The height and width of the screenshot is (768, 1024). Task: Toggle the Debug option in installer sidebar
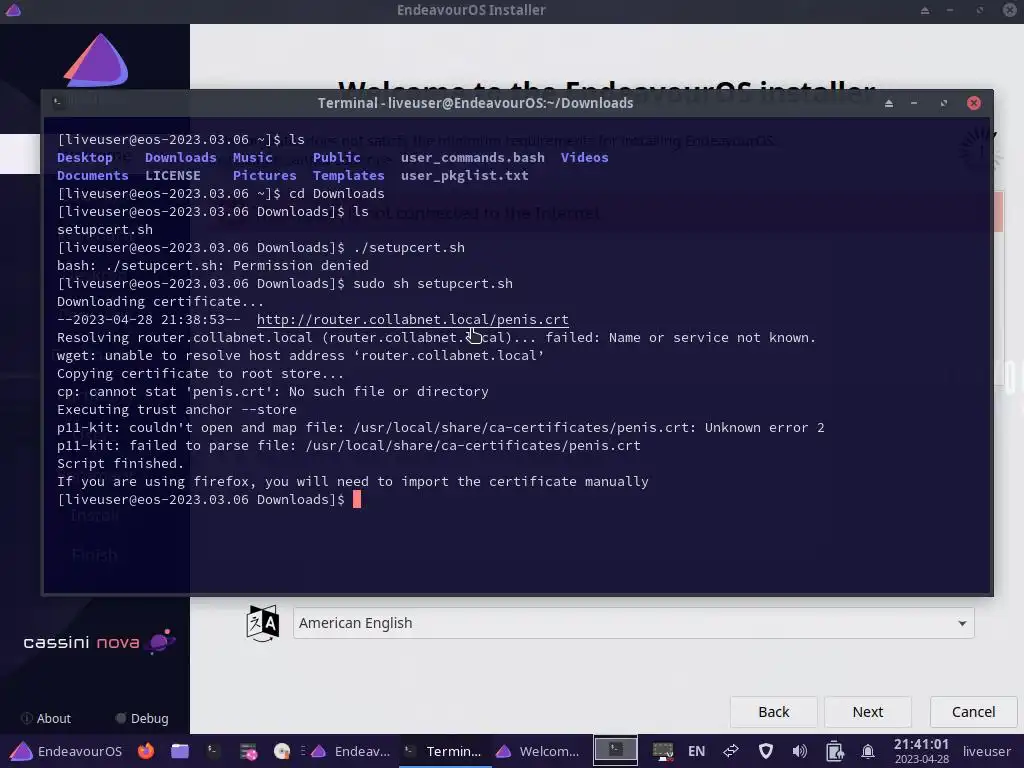click(x=142, y=718)
